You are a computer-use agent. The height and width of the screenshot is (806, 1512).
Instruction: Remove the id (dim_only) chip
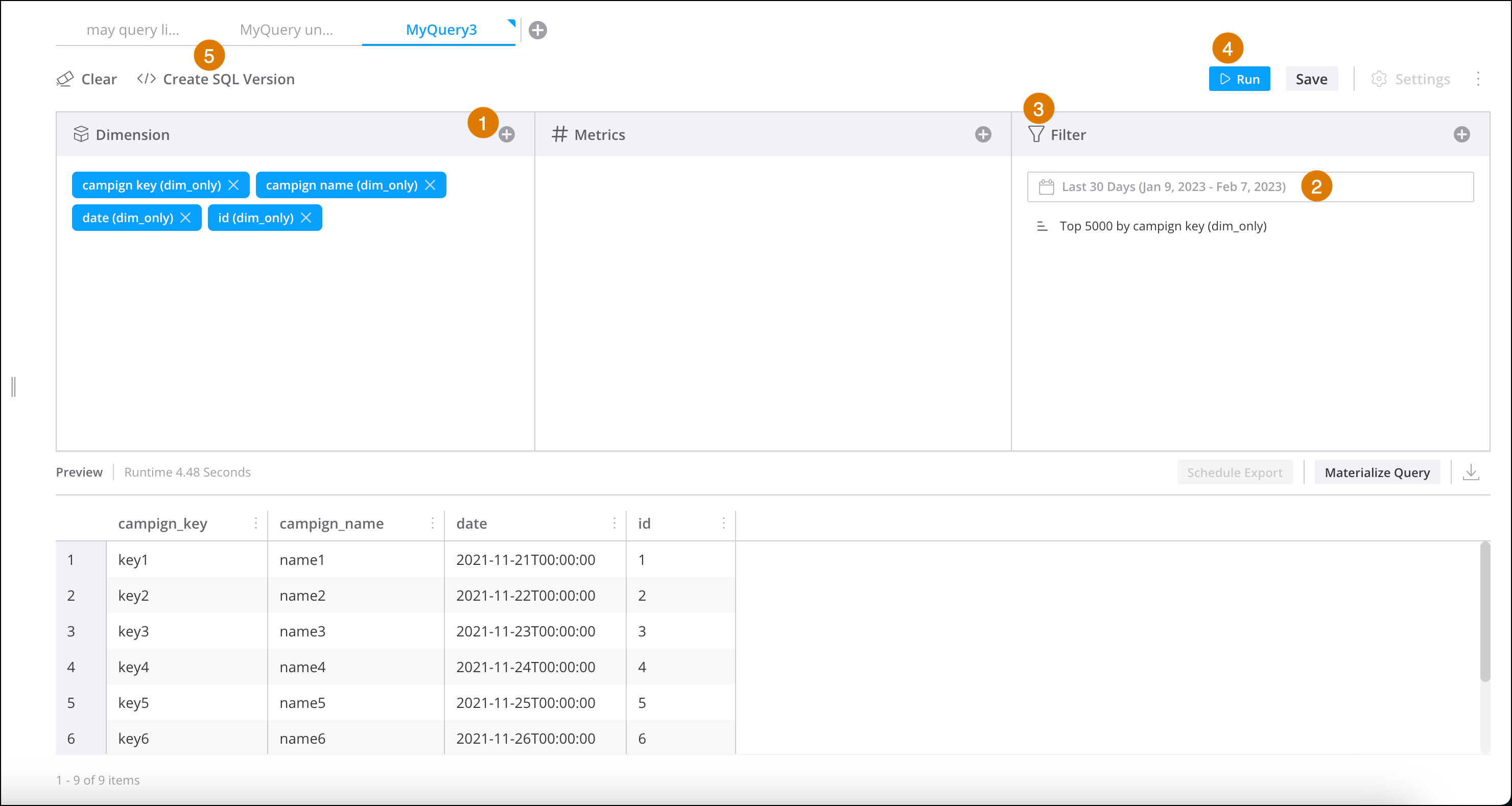(306, 218)
